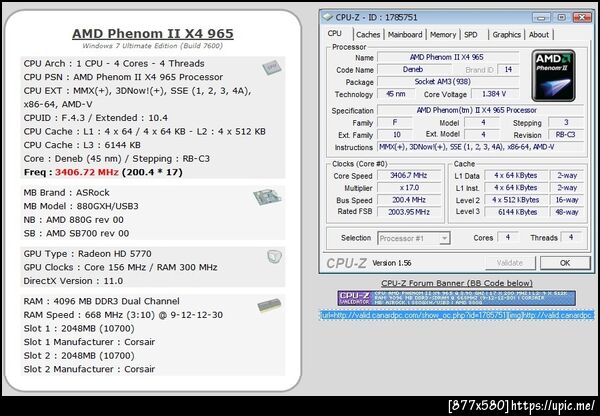Click the AMD Phenom II logo in CPU-Z
The width and height of the screenshot is (600, 416).
coord(553,75)
